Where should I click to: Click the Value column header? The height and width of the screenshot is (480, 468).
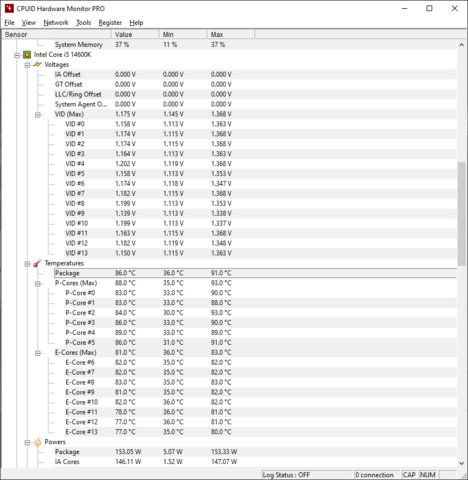(x=135, y=34)
